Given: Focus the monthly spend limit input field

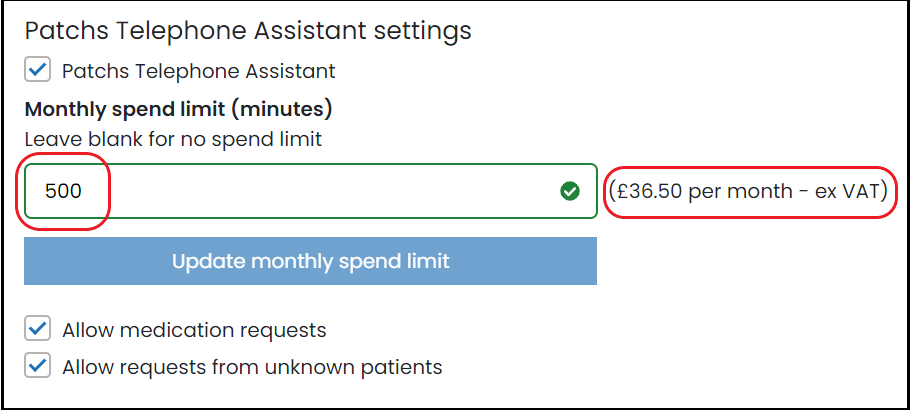Looking at the screenshot, I should coord(310,191).
